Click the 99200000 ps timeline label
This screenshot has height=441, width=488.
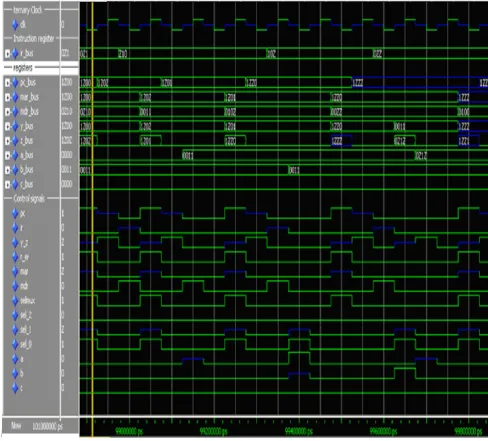point(214,431)
